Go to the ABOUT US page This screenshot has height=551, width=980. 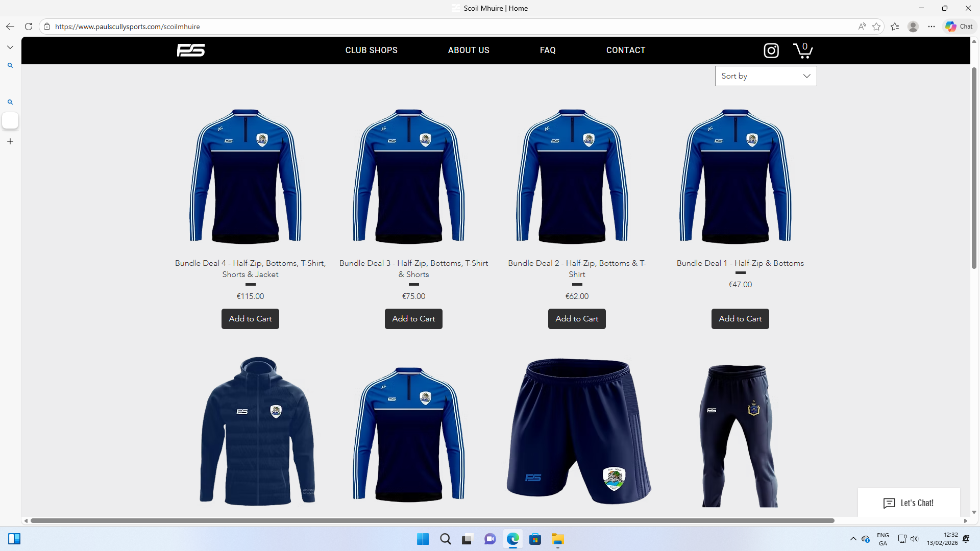(468, 50)
